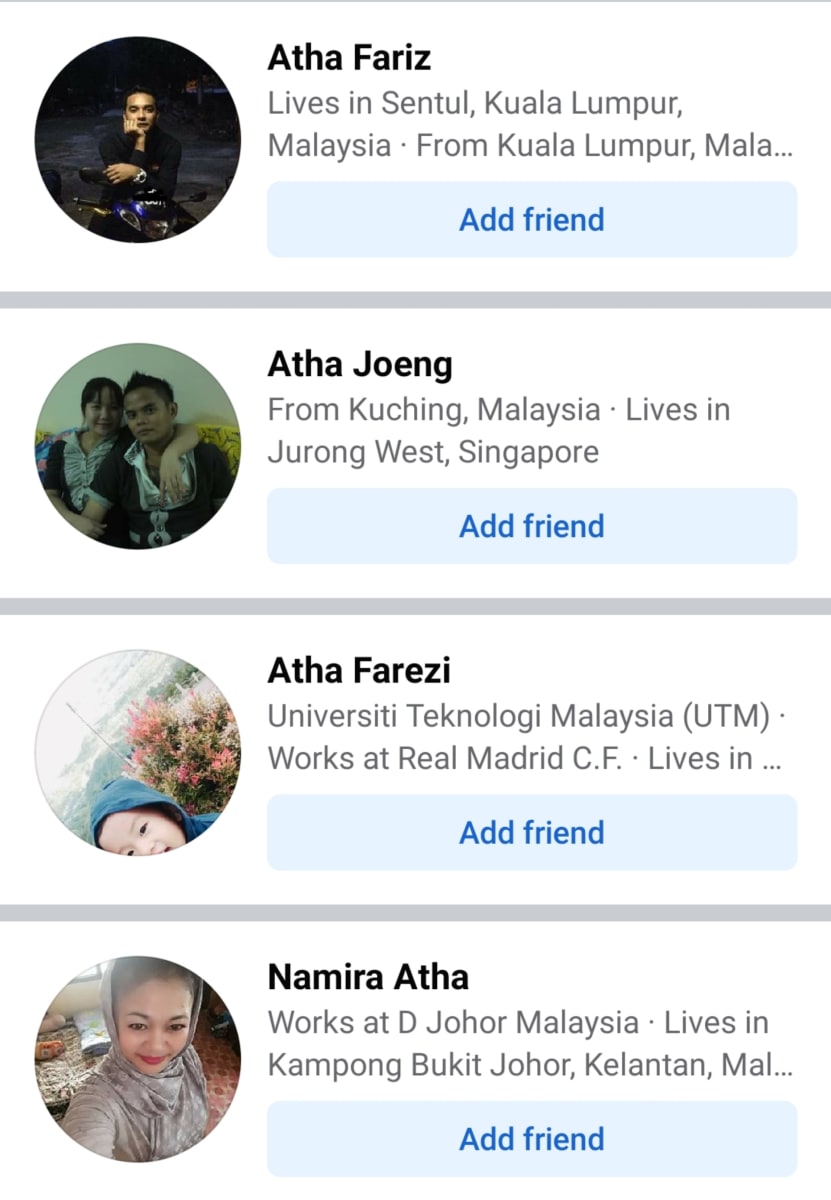The width and height of the screenshot is (831, 1200).
Task: Add Atha Joeng as a friend
Action: tap(532, 526)
